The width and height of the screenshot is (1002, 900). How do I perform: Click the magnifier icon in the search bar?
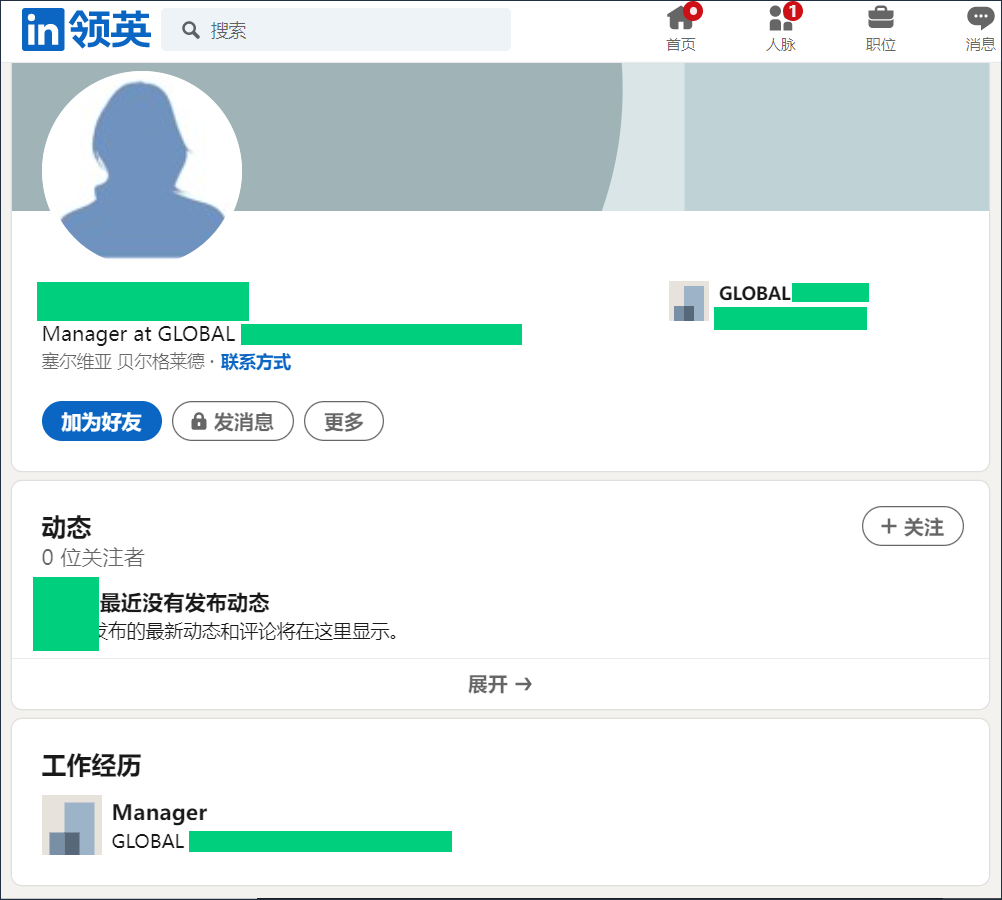tap(191, 30)
